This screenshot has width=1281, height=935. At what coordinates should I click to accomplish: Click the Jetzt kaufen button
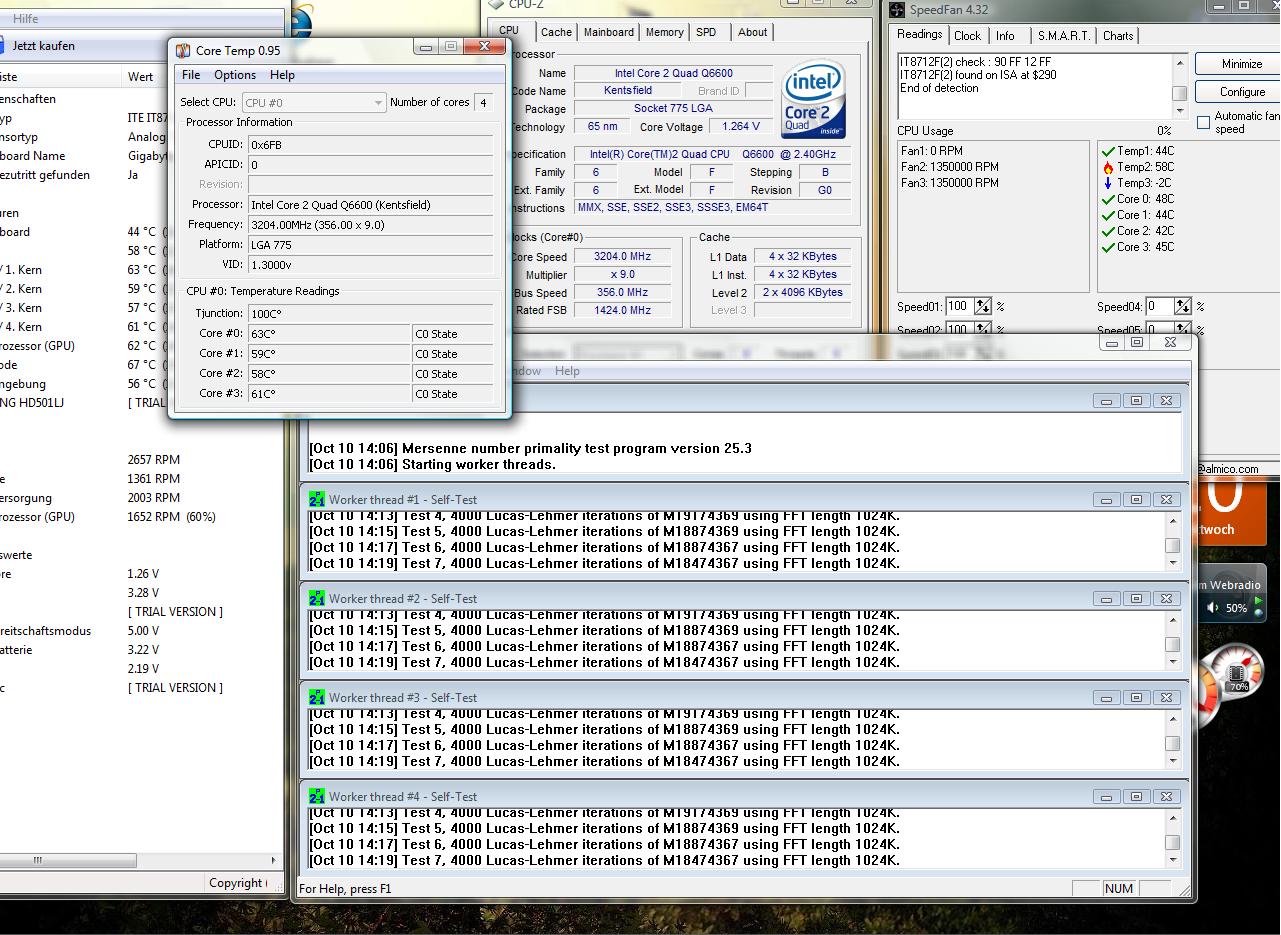point(43,46)
